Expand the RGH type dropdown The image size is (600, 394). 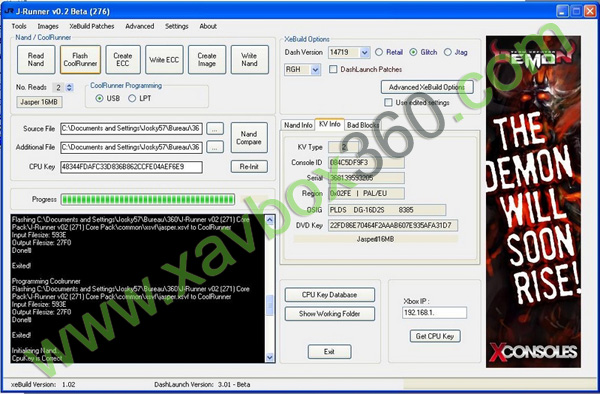tap(315, 70)
